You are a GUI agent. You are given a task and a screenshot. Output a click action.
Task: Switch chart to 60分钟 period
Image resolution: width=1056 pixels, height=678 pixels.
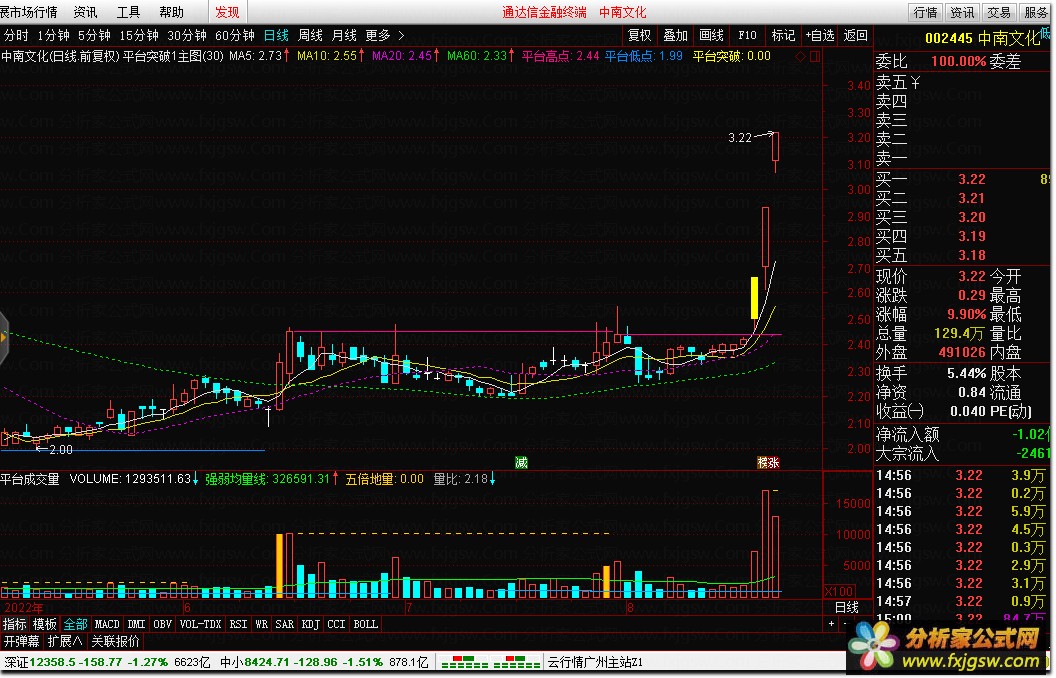click(x=234, y=36)
